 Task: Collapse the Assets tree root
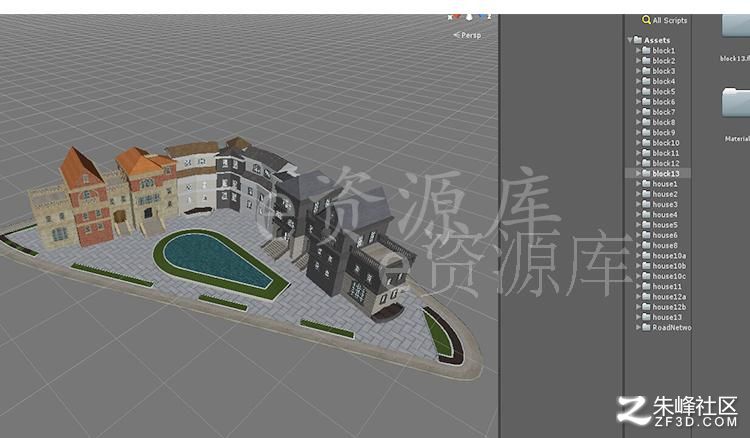[x=630, y=40]
